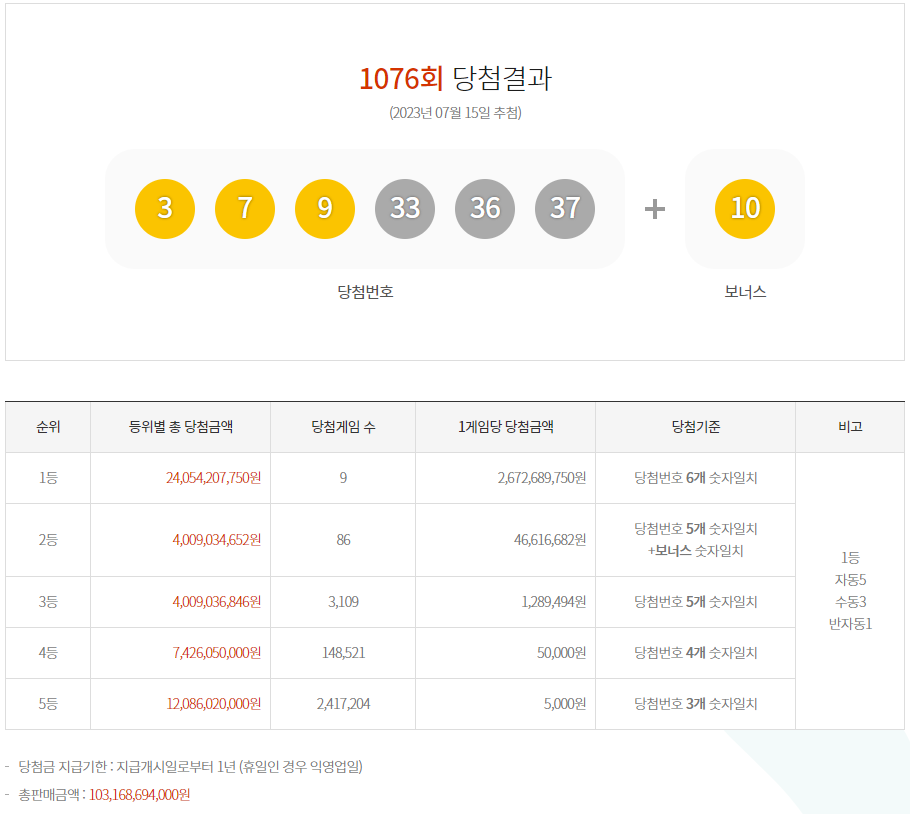Viewport: 910px width, 814px height.
Task: Click criteria 5개 숫자일치 +보너스 숫자일치
Action: pyautogui.click(x=696, y=540)
